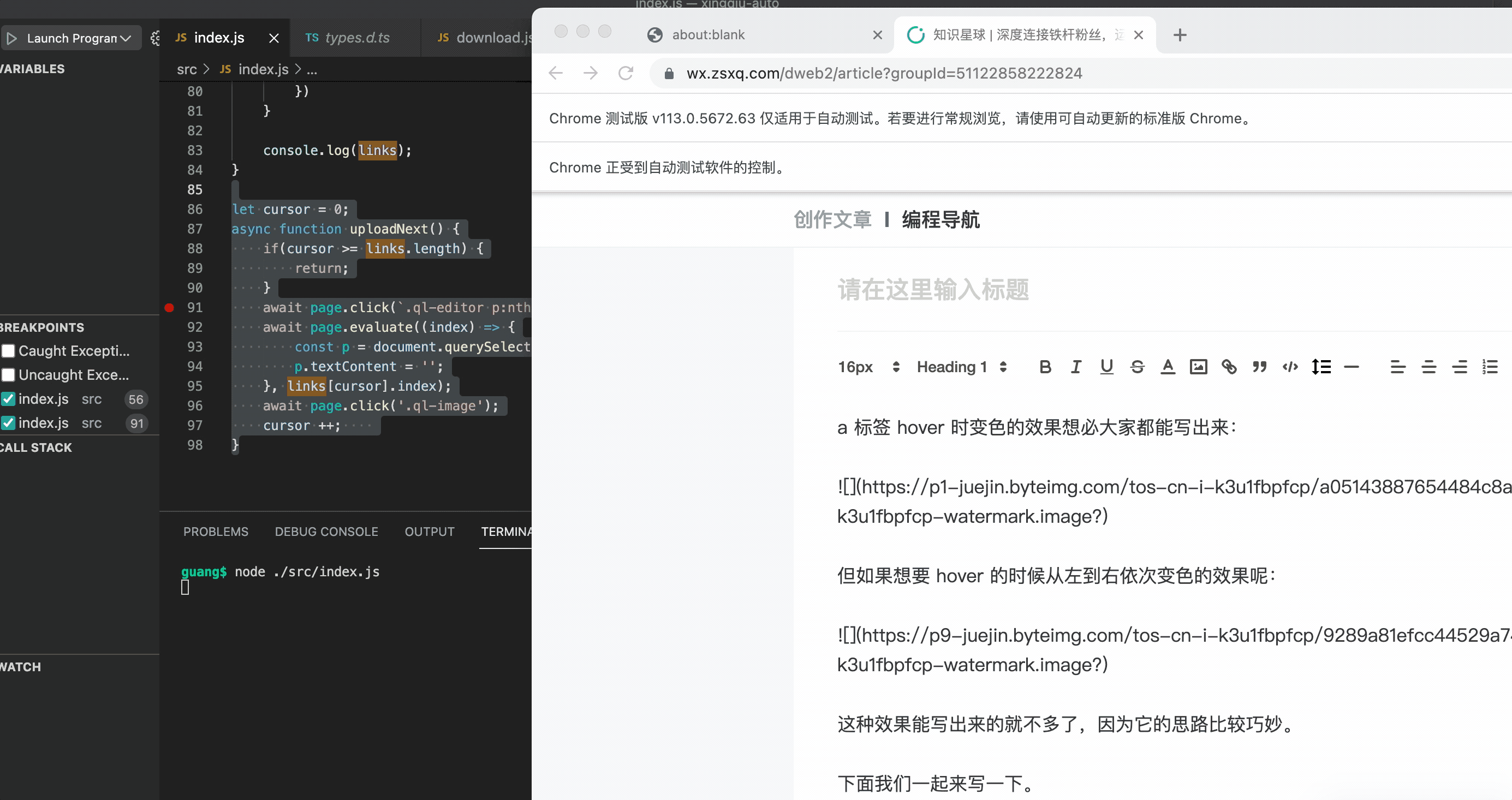Insert a hyperlink using the chain icon
Screen dimensions: 1512x800
pyautogui.click(x=1229, y=367)
